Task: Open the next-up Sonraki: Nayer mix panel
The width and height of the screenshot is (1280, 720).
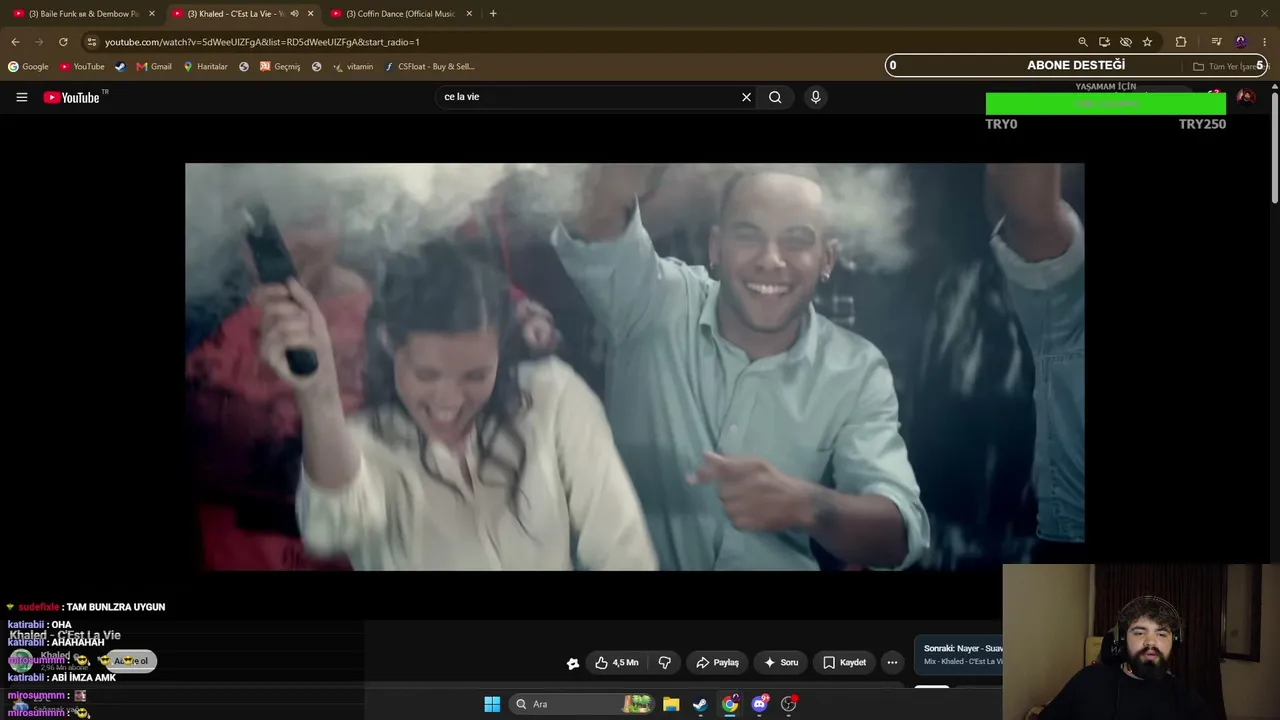Action: [x=959, y=655]
